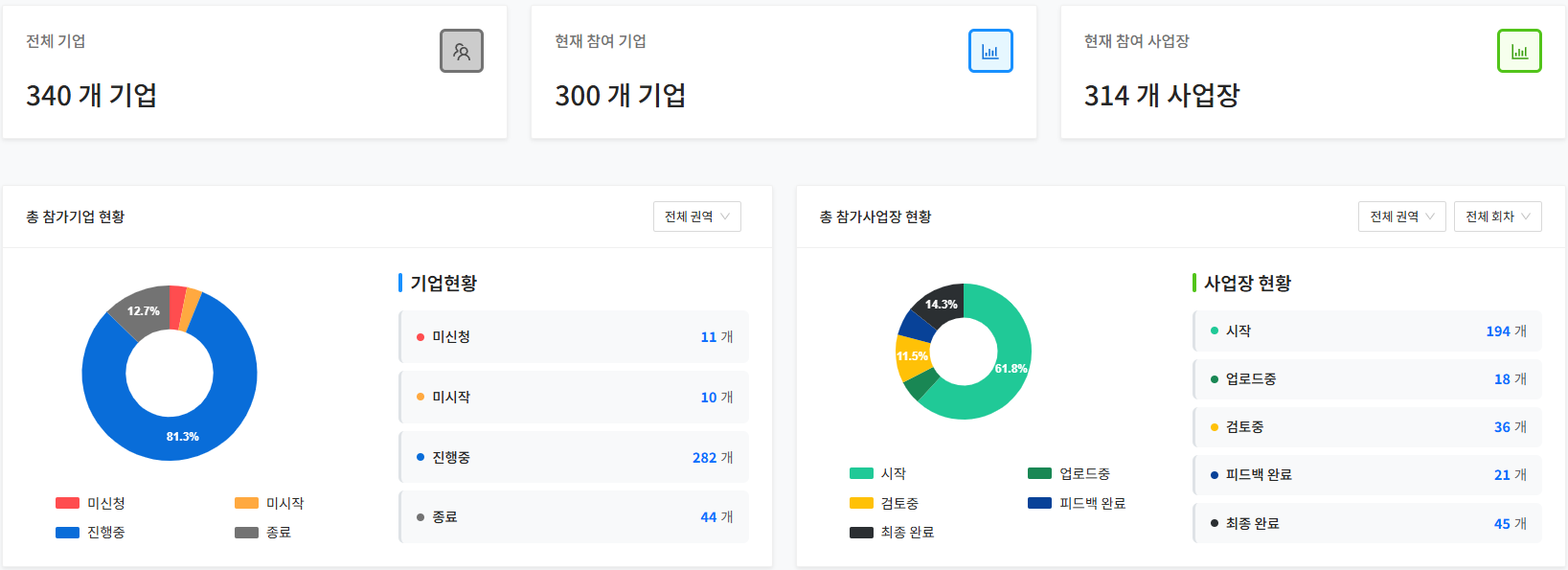The image size is (1568, 570).
Task: Toggle 미시작 legend in company chart
Action: (269, 503)
